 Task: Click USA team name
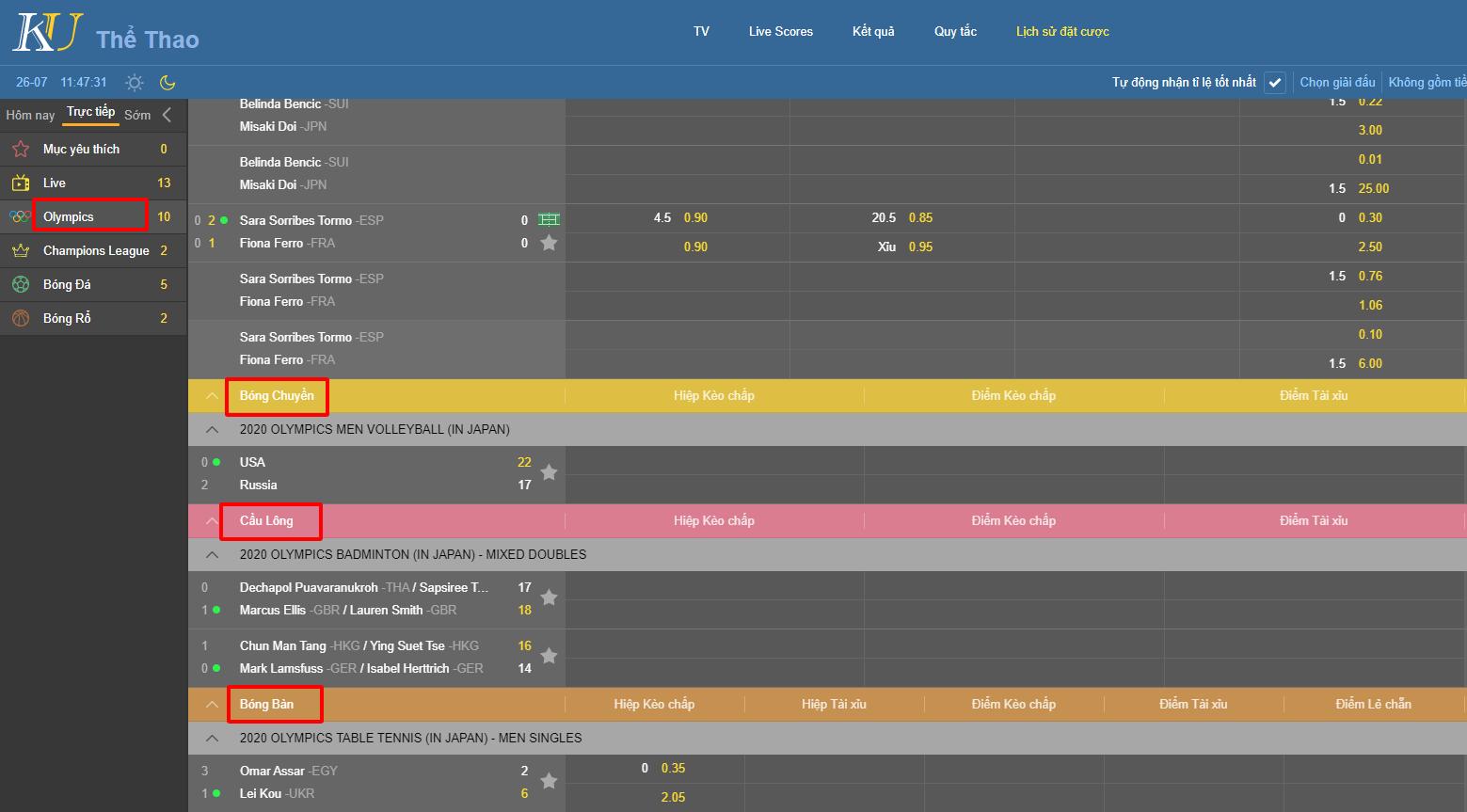tap(252, 462)
